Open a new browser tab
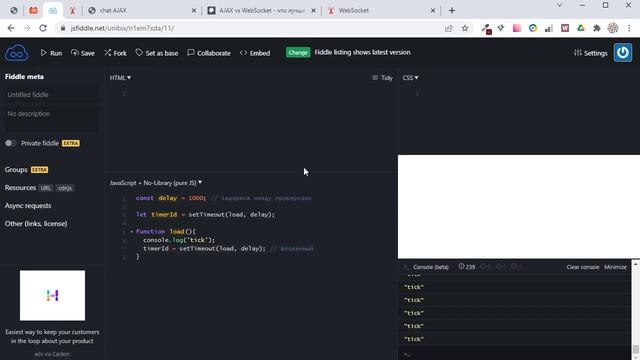This screenshot has height=360, width=640. coord(452,11)
